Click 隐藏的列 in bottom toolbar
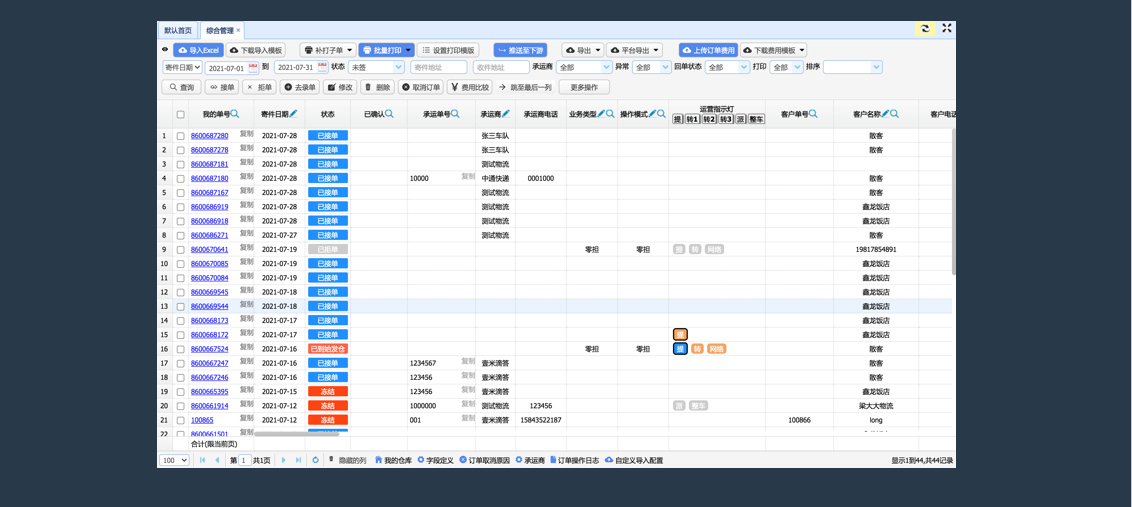Viewport: 1132px width, 507px height. coord(347,460)
